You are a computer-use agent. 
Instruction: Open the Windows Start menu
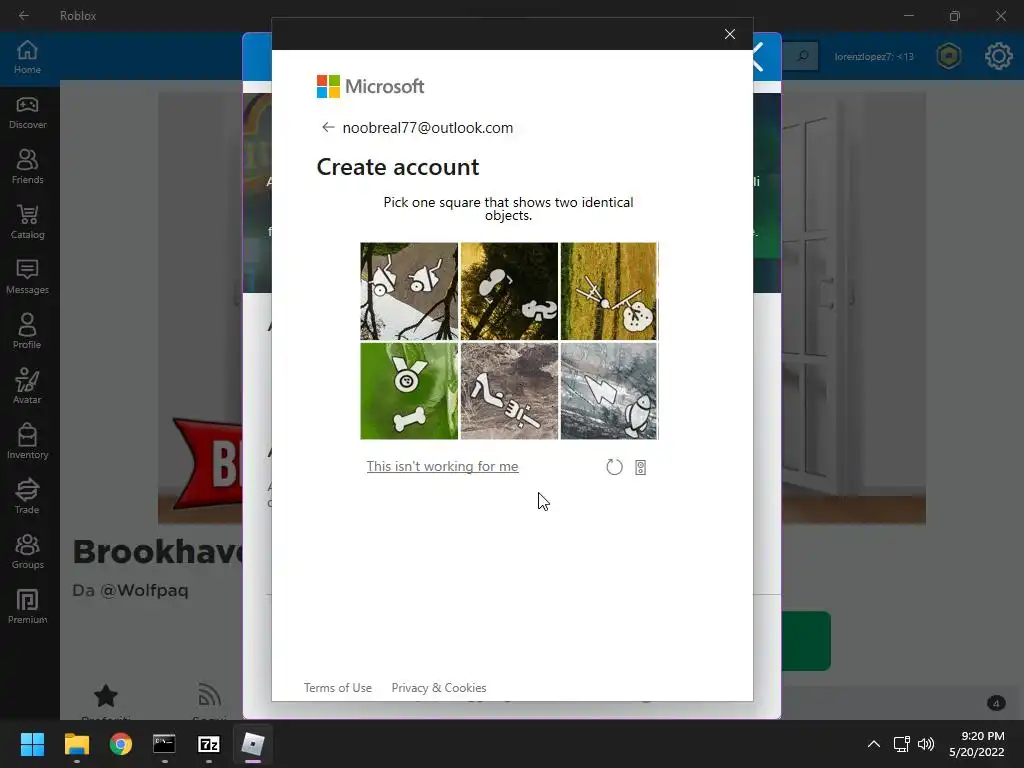[32, 744]
